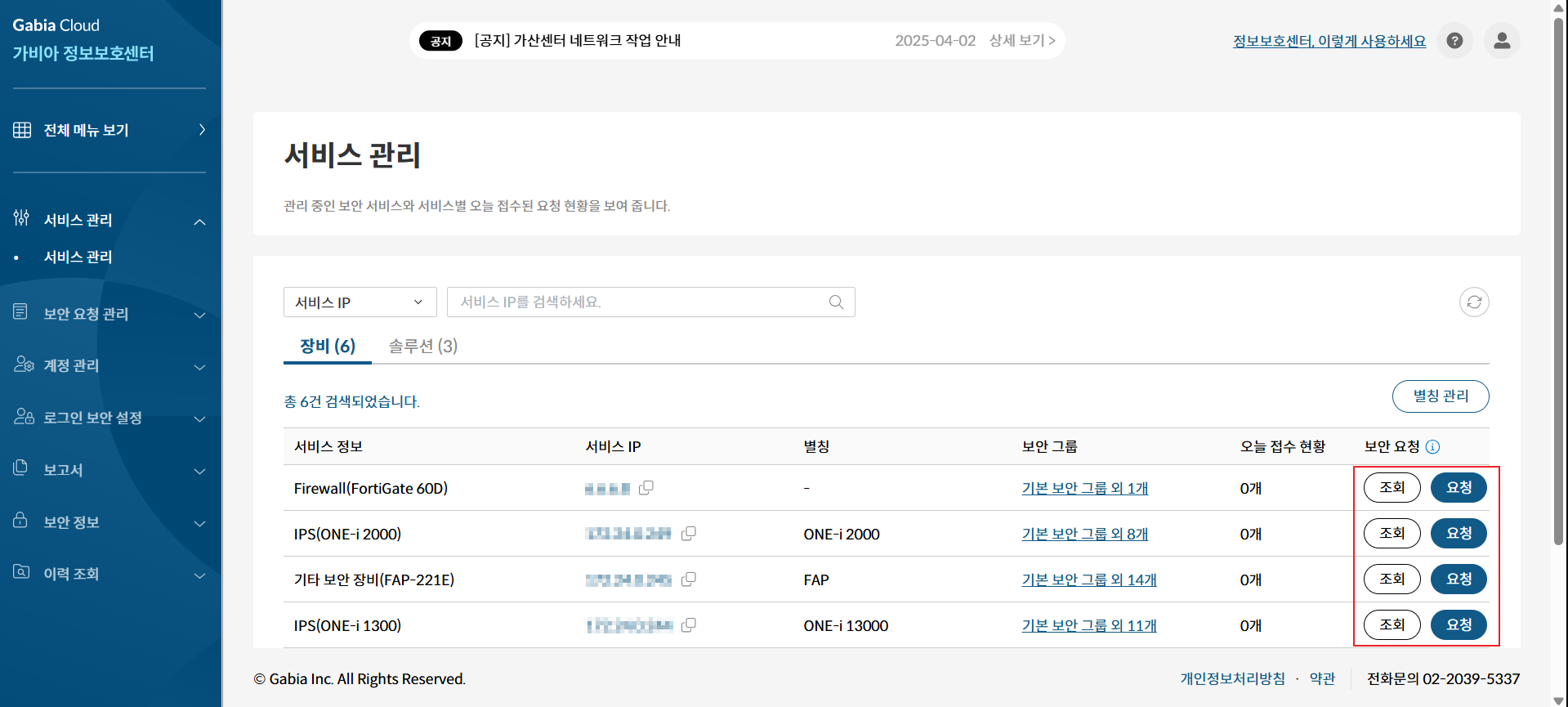Copy the FAP-221E service IP
The image size is (1568, 707).
(689, 579)
